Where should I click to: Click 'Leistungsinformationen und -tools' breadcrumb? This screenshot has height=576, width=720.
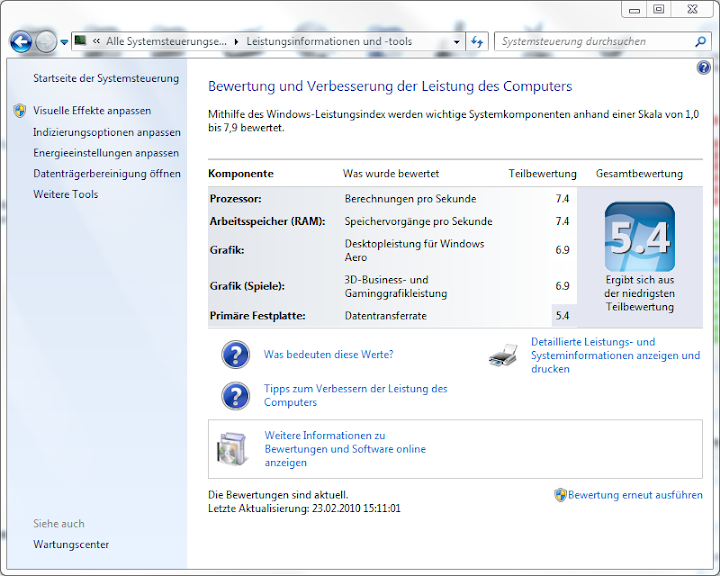coord(329,41)
